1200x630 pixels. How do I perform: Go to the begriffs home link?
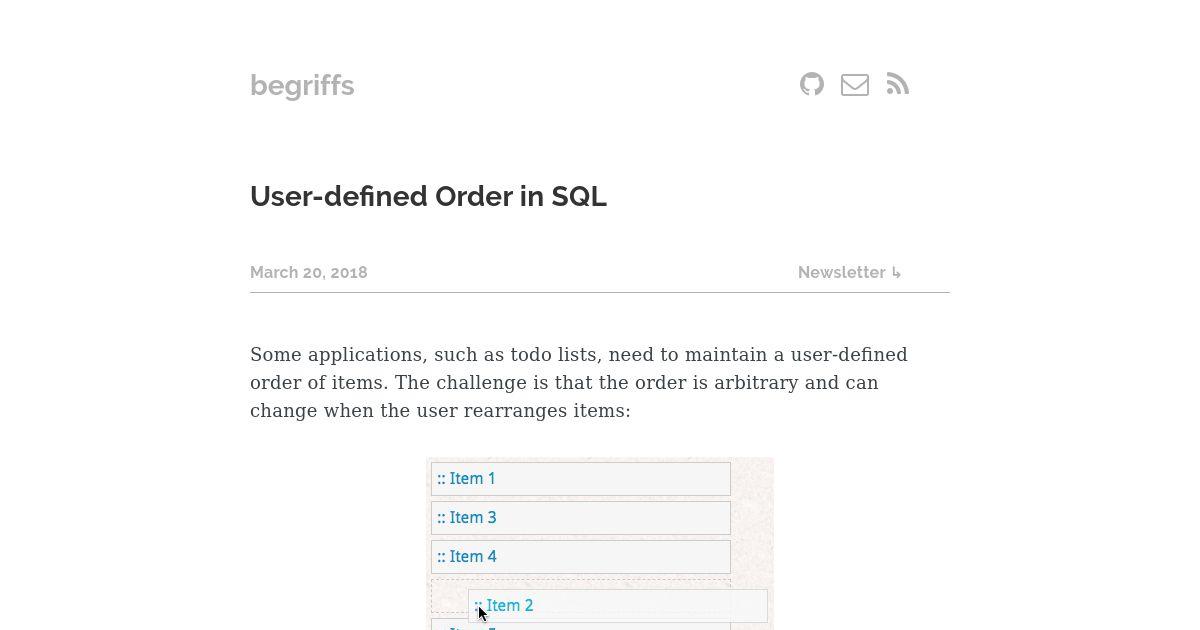click(302, 86)
